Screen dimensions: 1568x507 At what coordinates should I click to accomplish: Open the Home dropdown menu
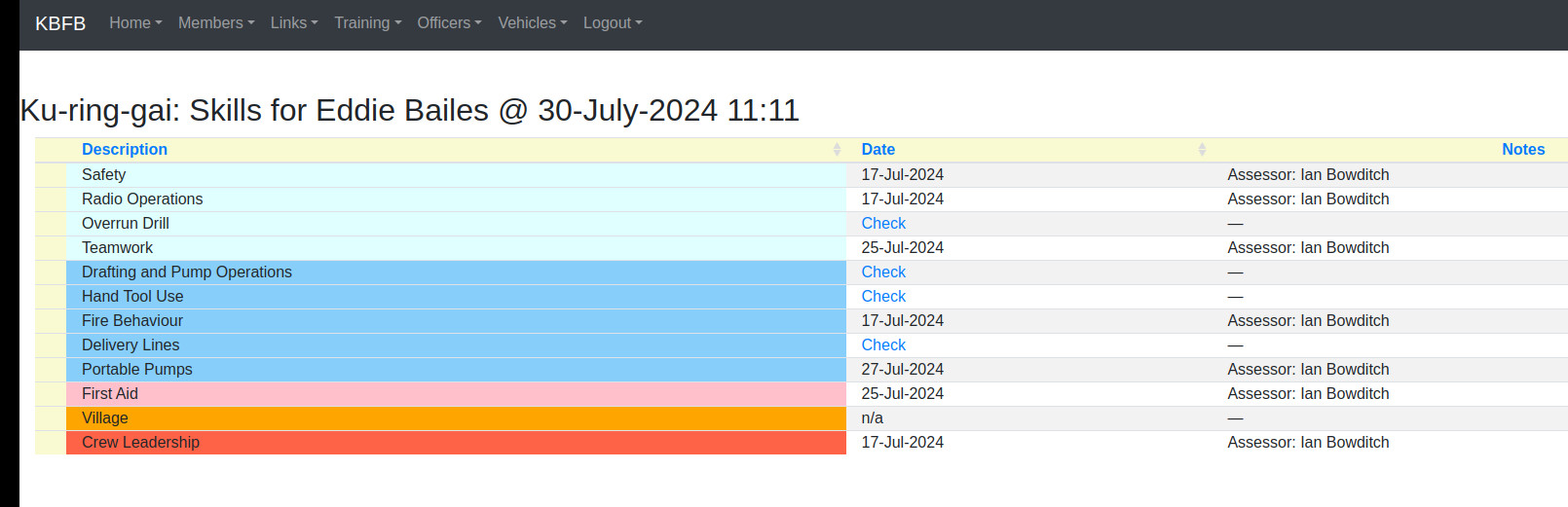click(x=135, y=23)
